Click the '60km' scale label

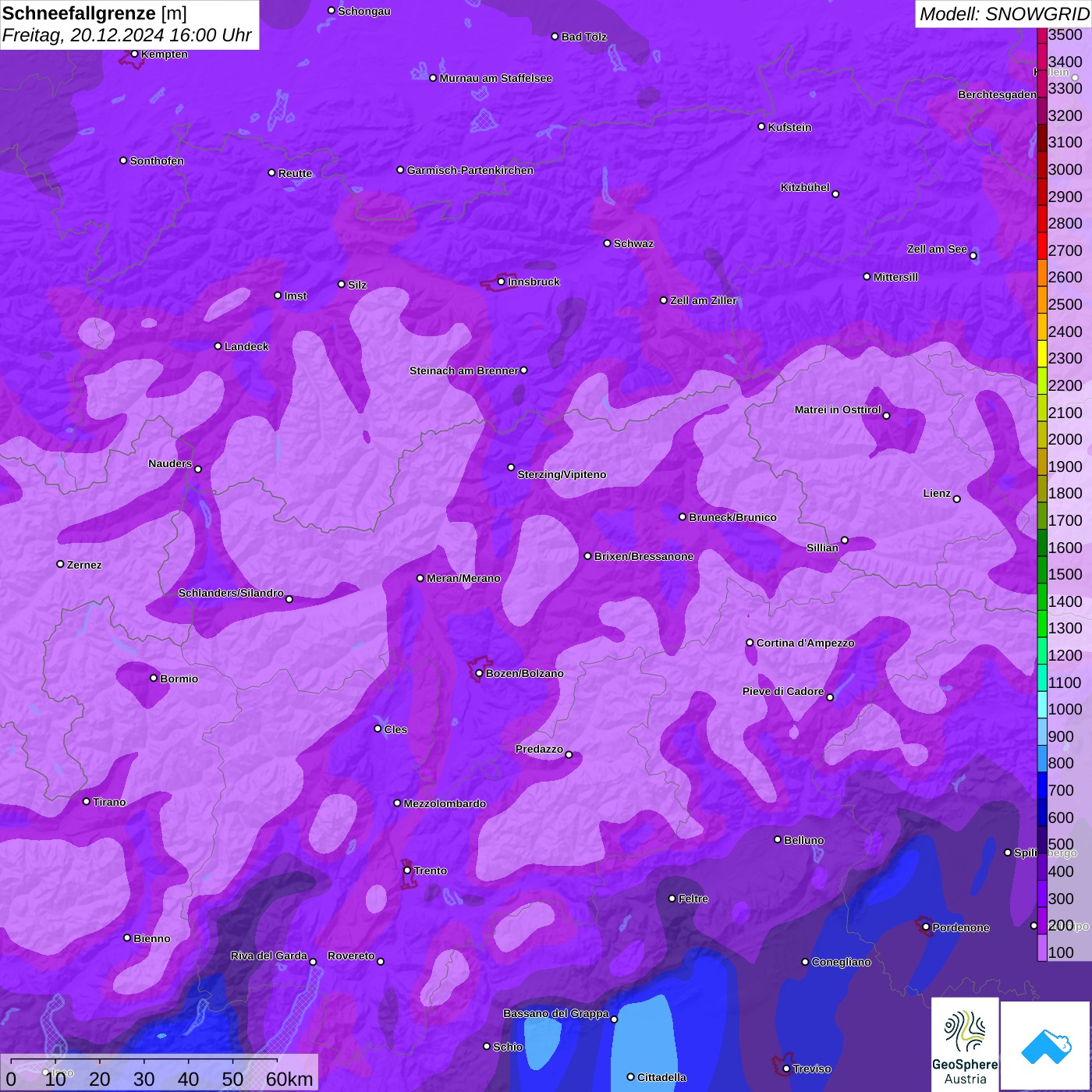point(289,1079)
